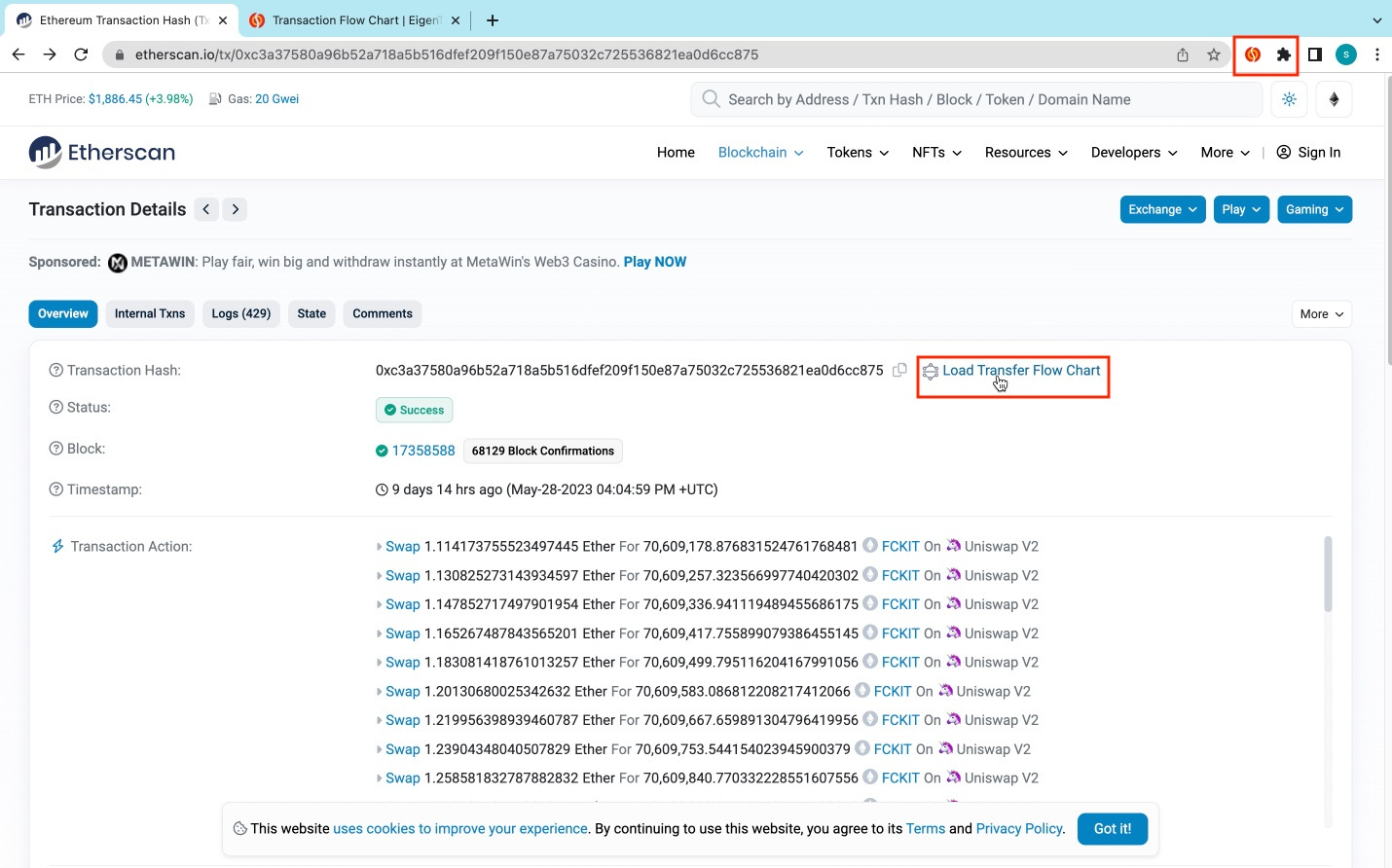This screenshot has width=1392, height=868.
Task: Open the browser extensions puzzle icon
Action: point(1284,54)
